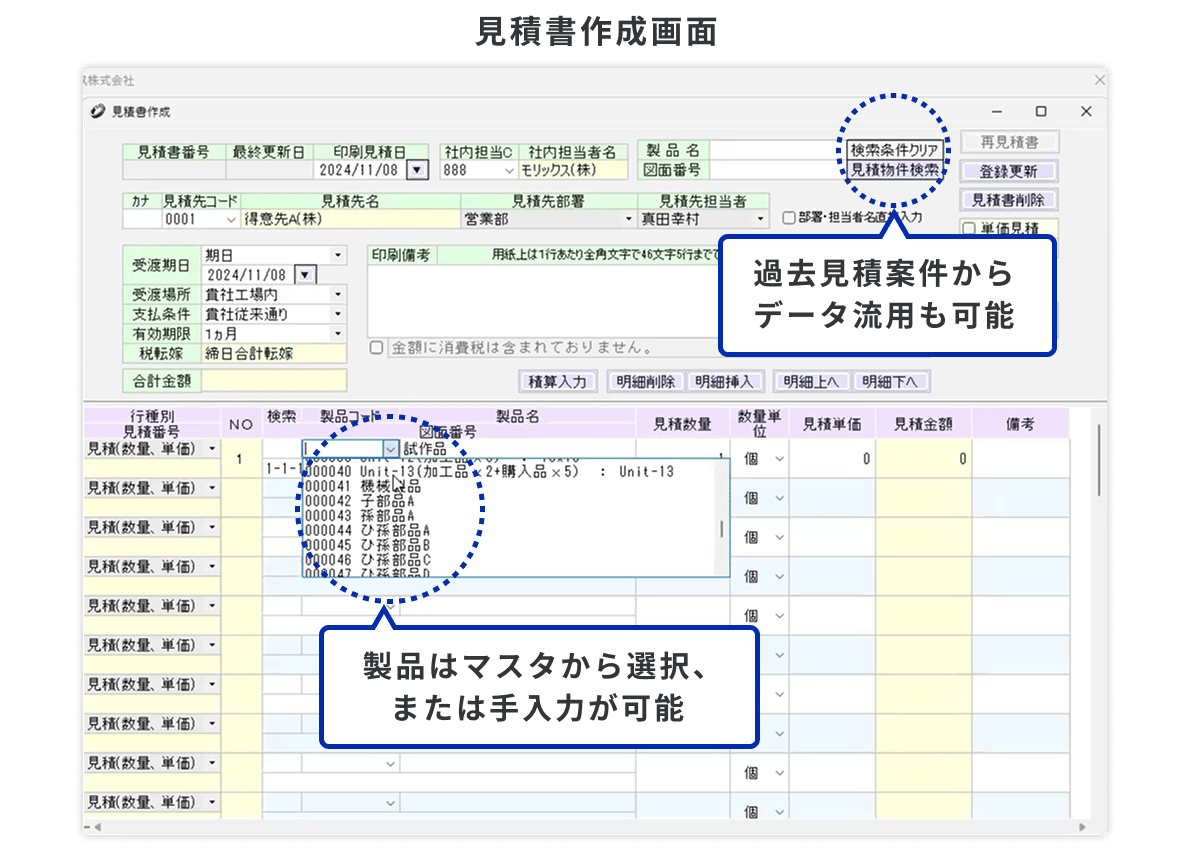Enable 部署・担当者名直接入力 checkbox

click(x=789, y=218)
